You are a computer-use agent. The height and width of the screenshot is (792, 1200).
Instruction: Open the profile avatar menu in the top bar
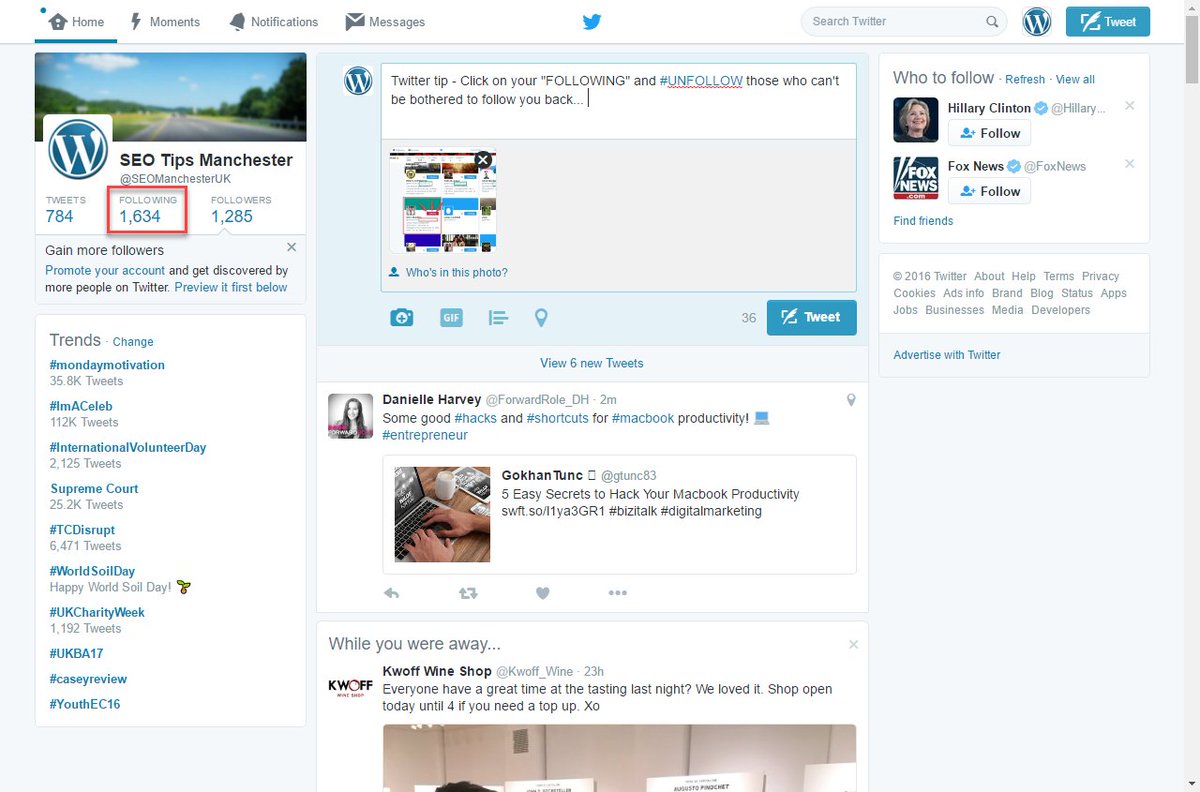pyautogui.click(x=1037, y=21)
